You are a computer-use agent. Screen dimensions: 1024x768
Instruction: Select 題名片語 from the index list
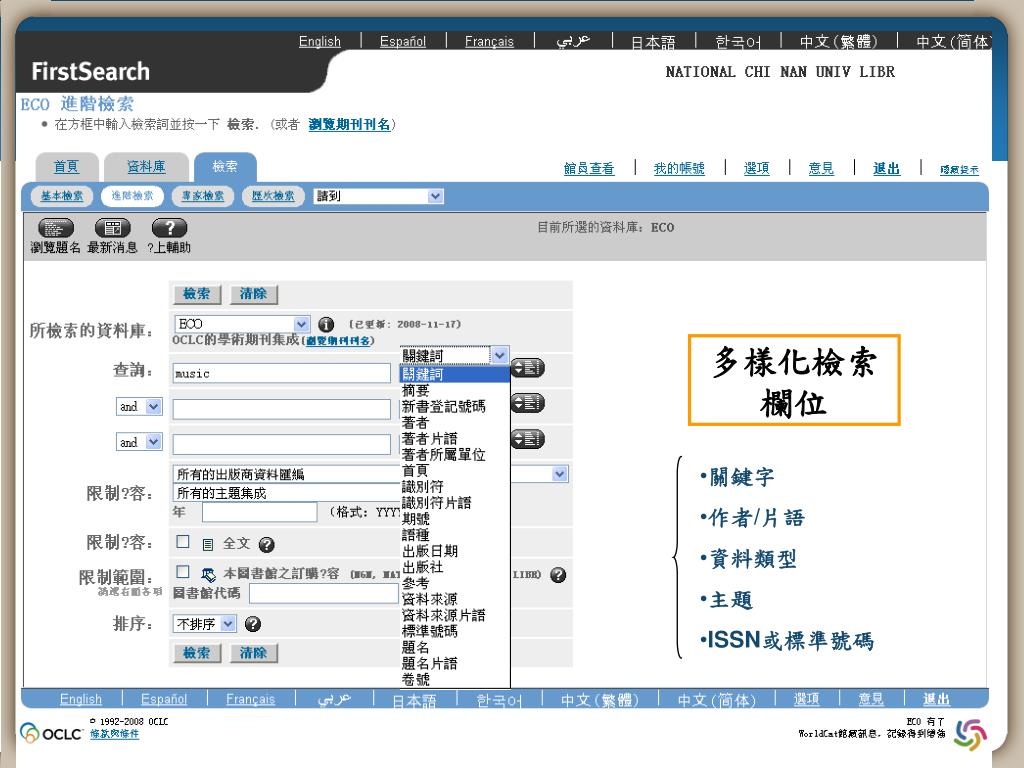click(455, 663)
